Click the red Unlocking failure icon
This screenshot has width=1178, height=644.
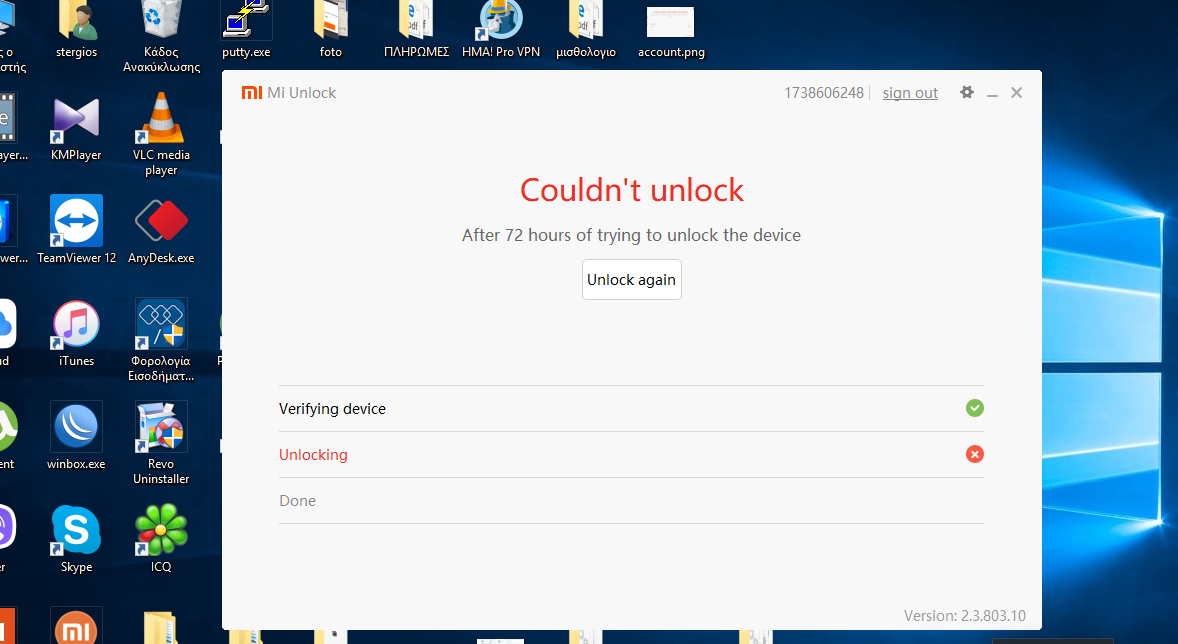click(974, 454)
